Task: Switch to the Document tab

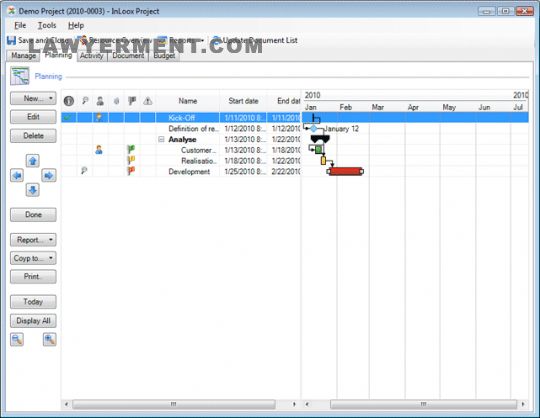Action: (128, 55)
